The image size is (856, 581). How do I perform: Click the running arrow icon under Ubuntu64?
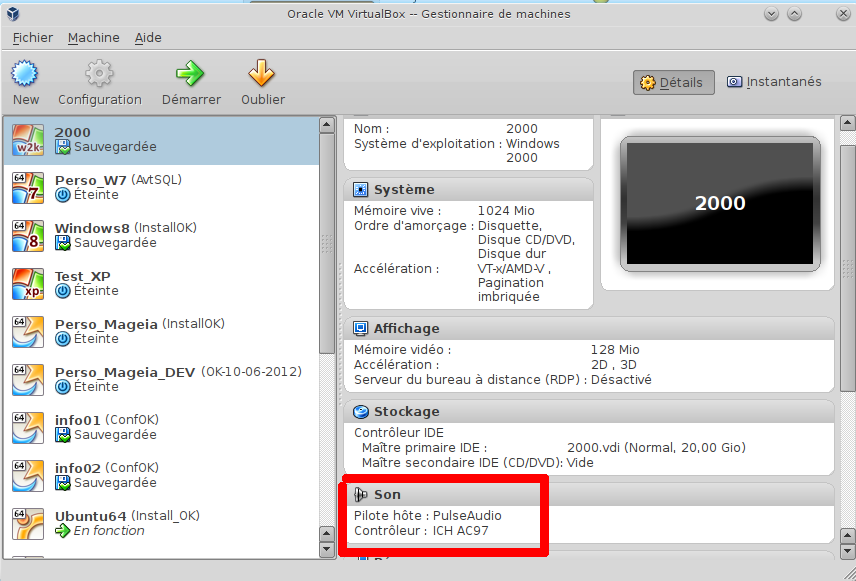(x=63, y=530)
